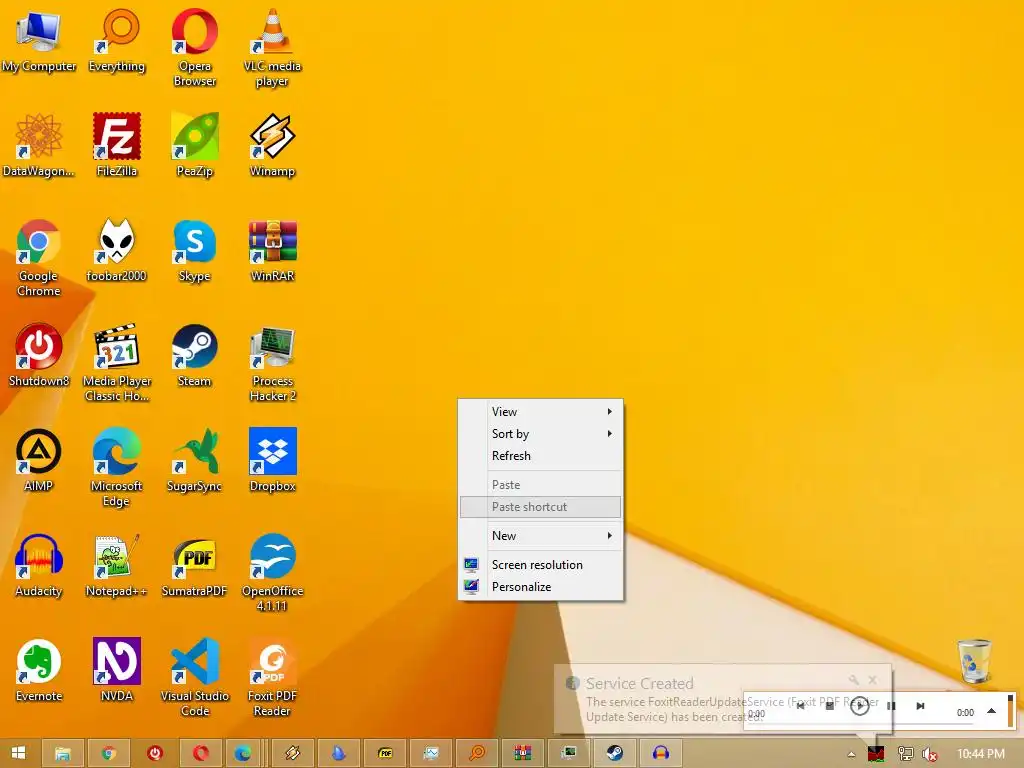The width and height of the screenshot is (1024, 768).
Task: Select the Foxit PDF Reader desktop shortcut
Action: [x=272, y=679]
